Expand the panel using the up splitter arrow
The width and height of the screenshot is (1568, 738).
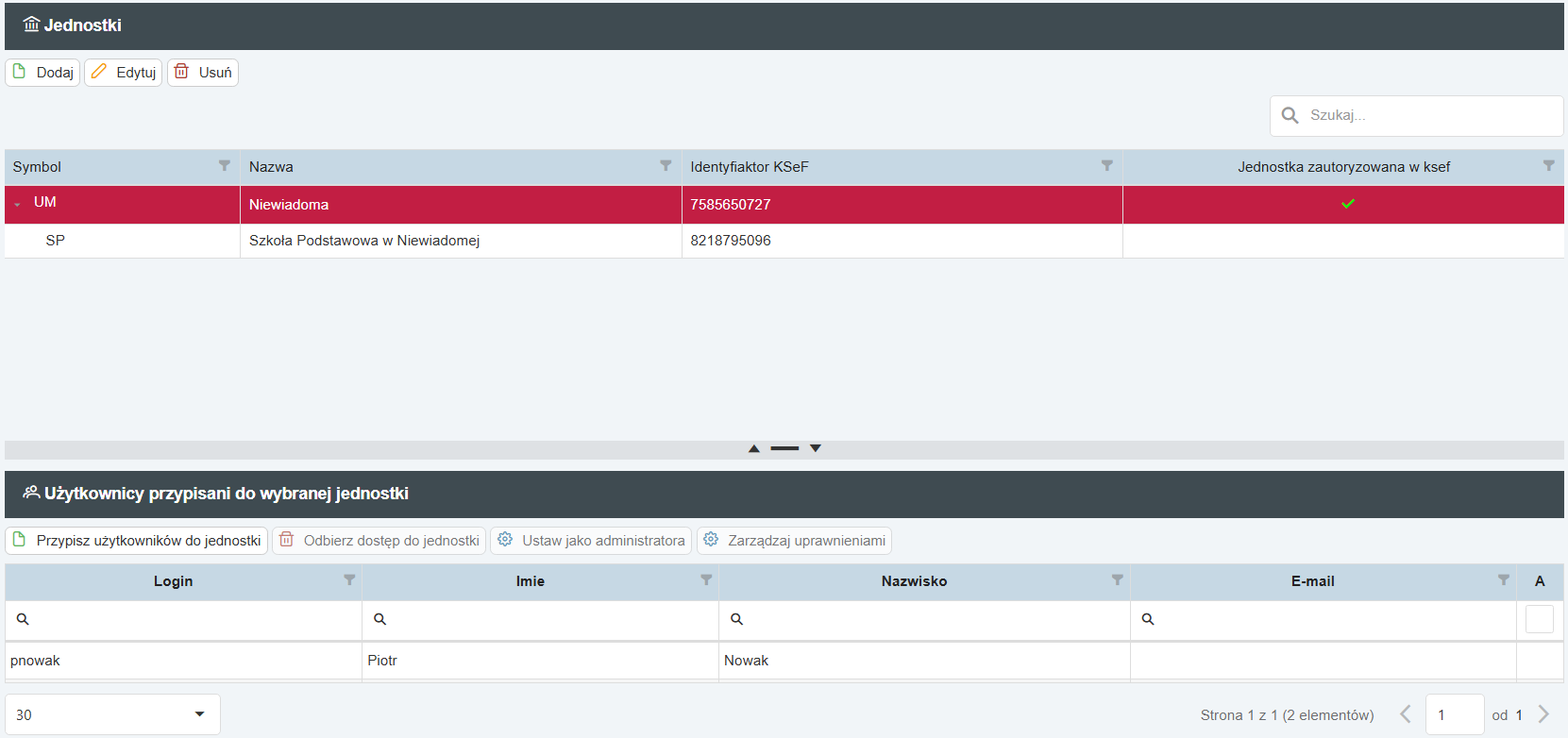coord(753,448)
